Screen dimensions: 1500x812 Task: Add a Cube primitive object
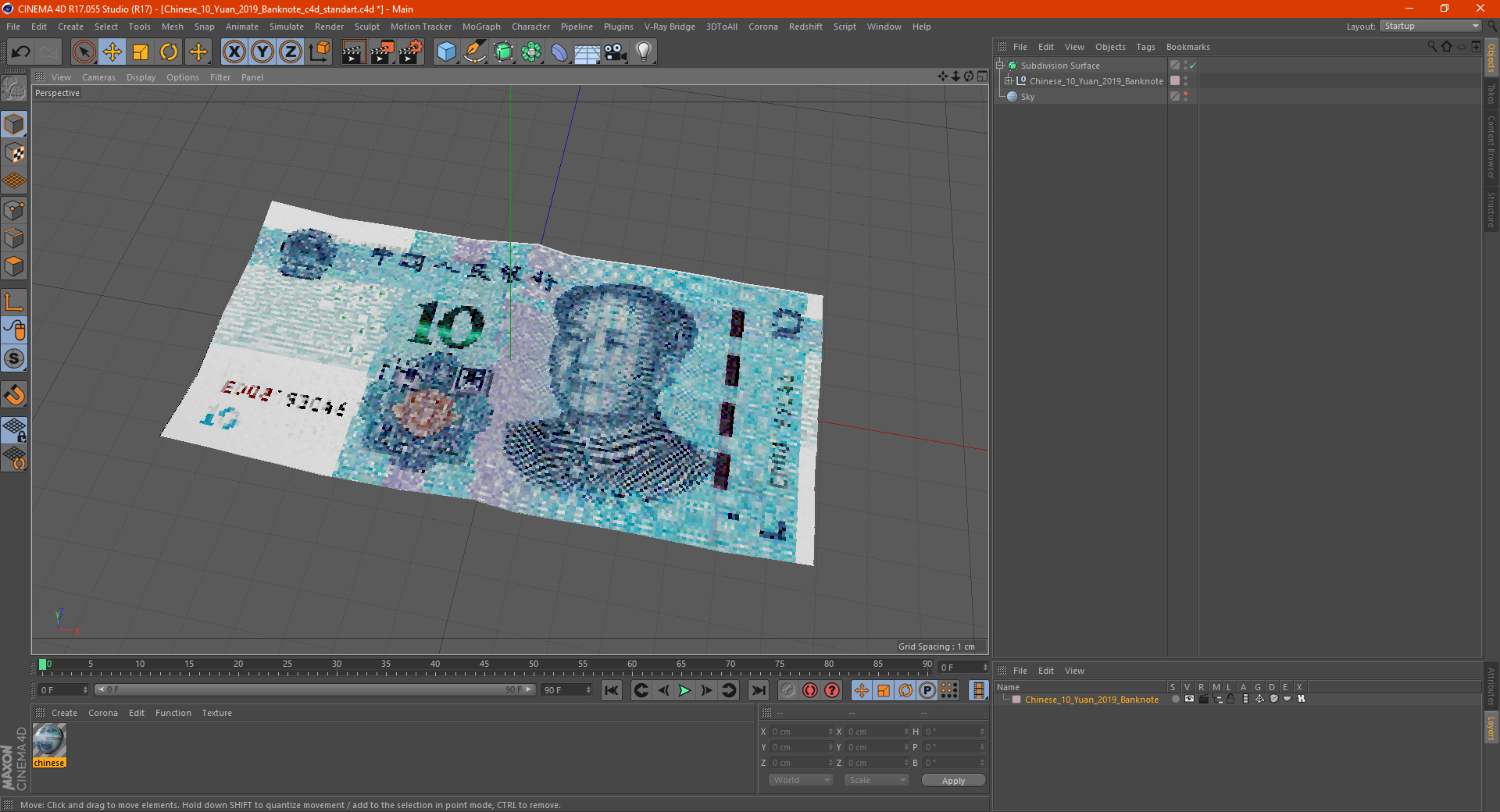(446, 52)
